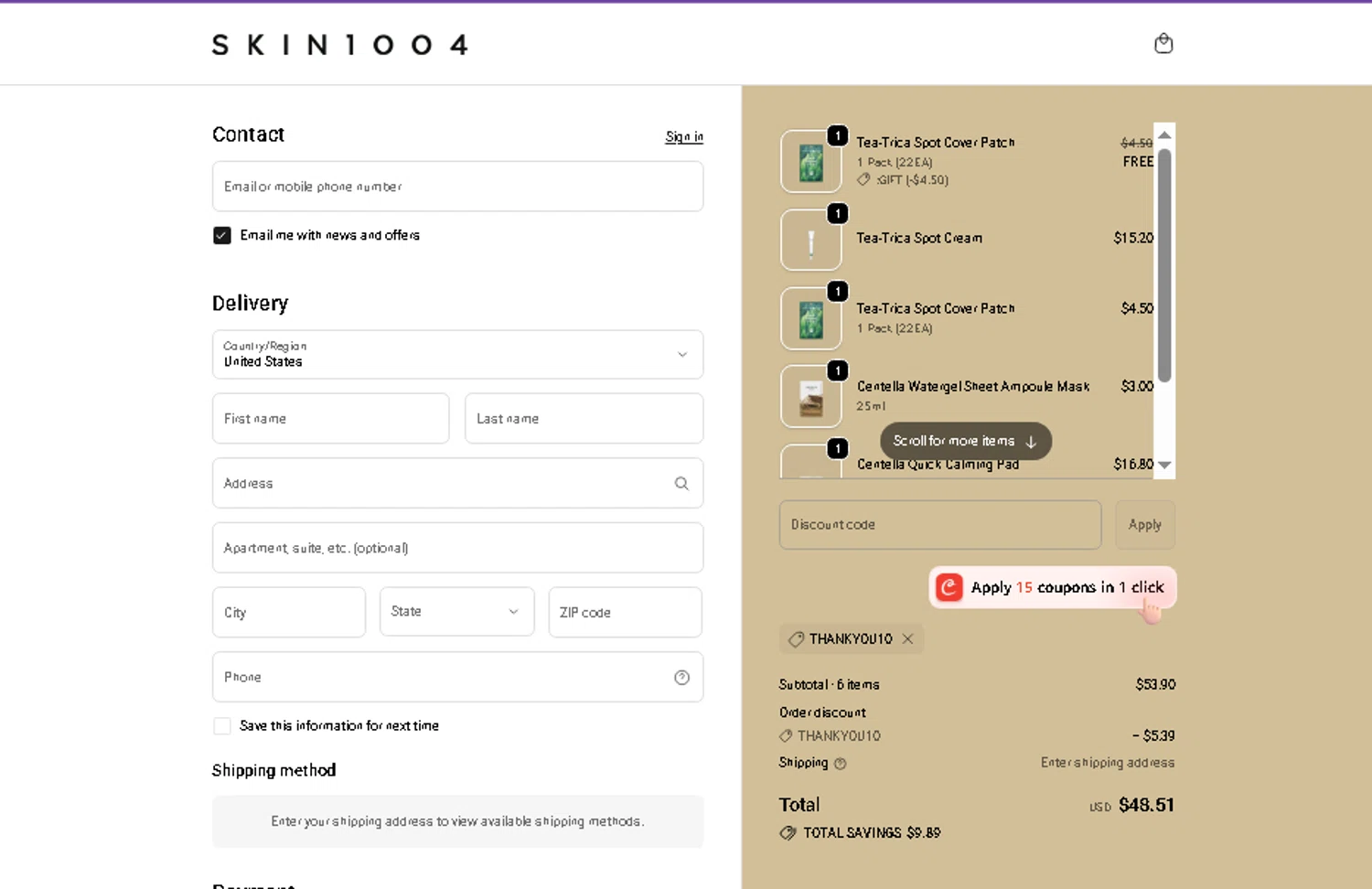Click the TOTAL SAVINGS $9.89 text
Image resolution: width=1372 pixels, height=889 pixels.
coord(872,833)
